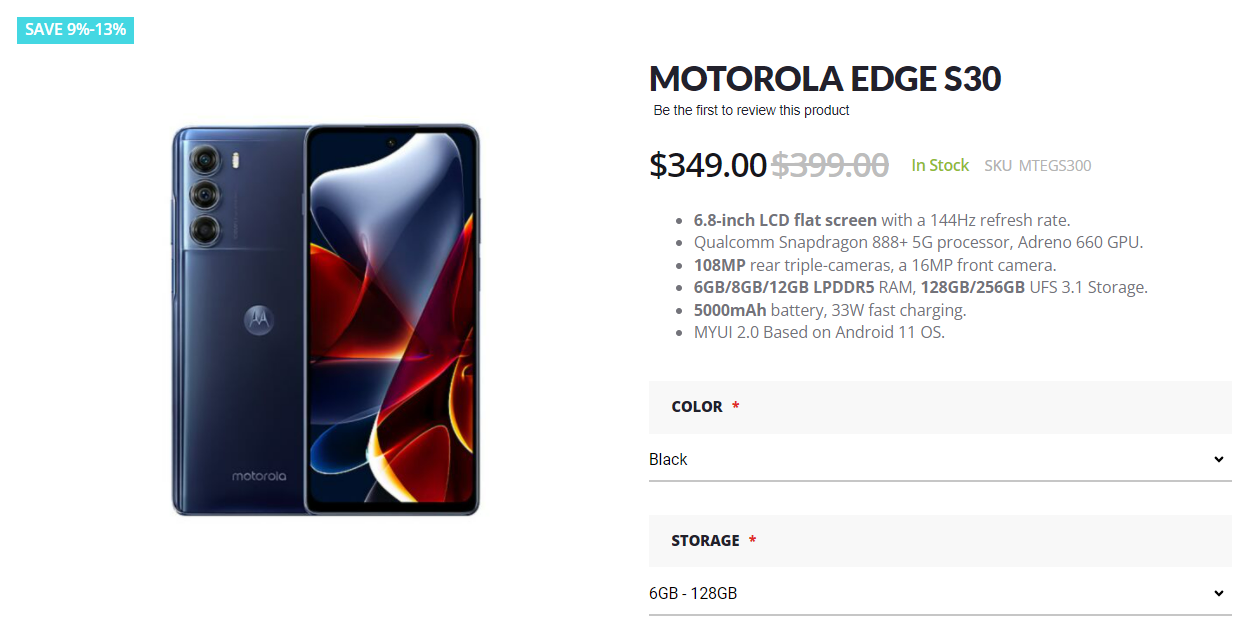Click the SAVE 9%-13% discount badge
This screenshot has height=634, width=1258.
point(75,30)
